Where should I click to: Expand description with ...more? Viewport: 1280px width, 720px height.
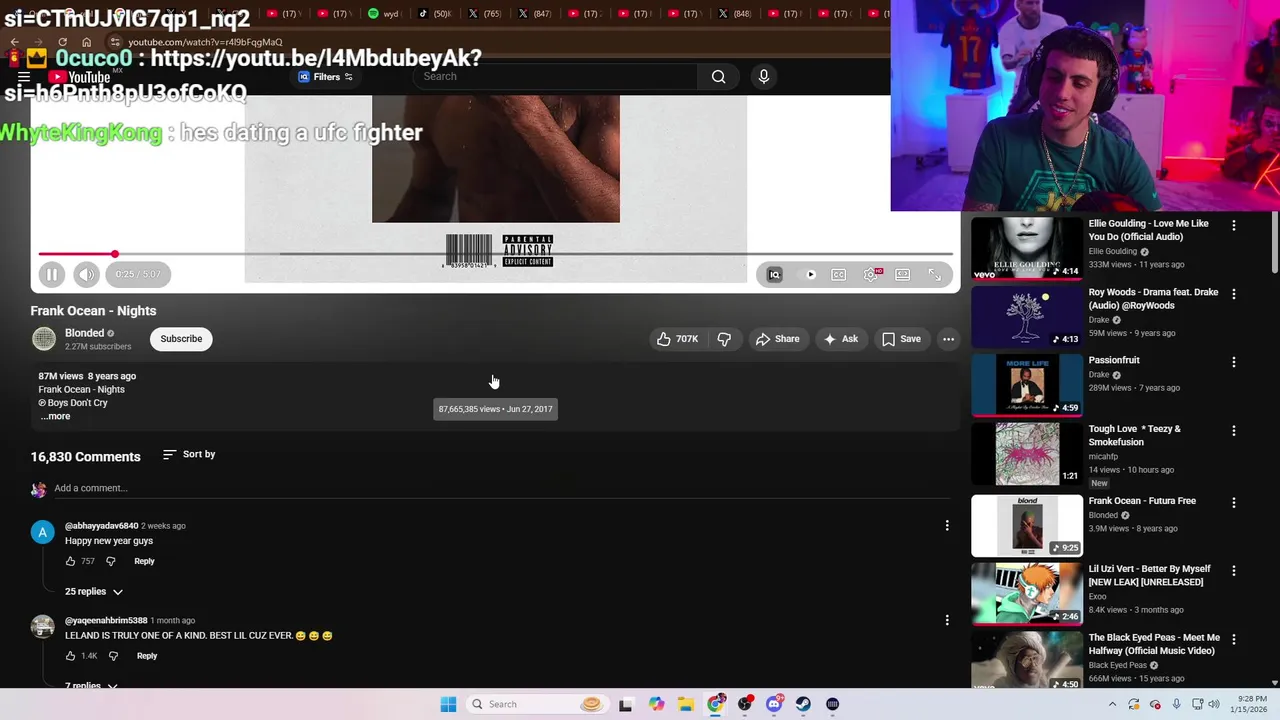tap(55, 416)
